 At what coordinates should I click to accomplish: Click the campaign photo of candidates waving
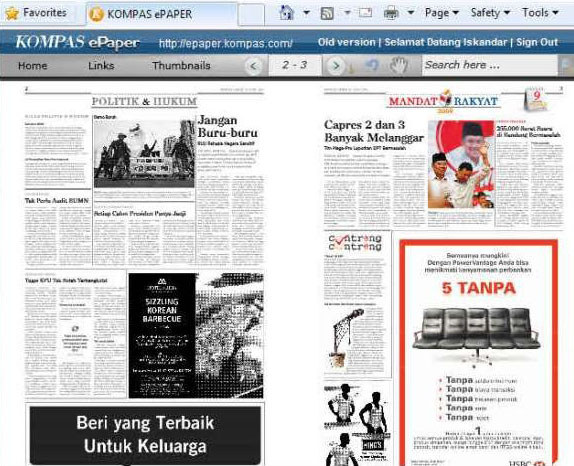461,164
